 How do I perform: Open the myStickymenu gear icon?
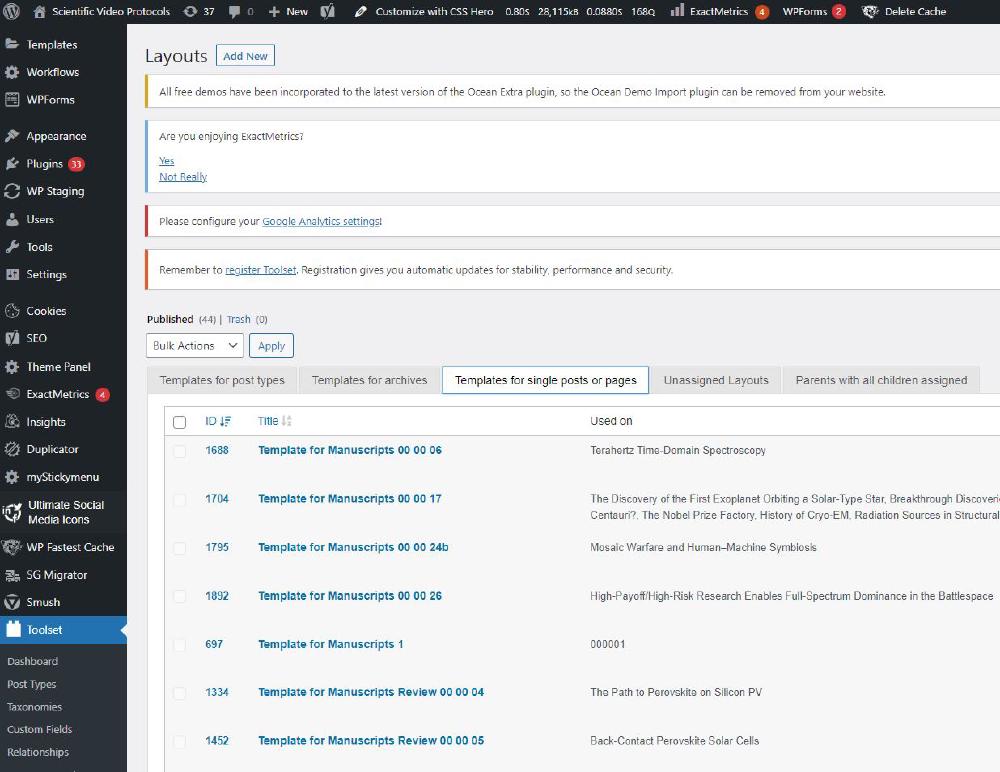(12, 477)
